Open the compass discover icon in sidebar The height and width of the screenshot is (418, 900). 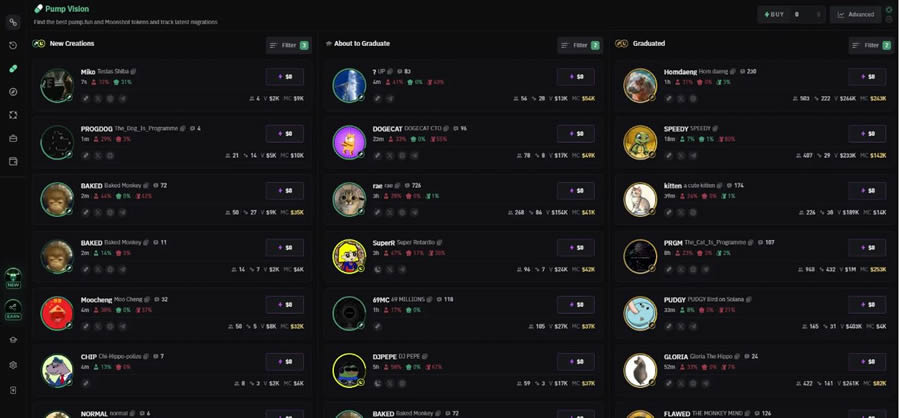point(13,92)
